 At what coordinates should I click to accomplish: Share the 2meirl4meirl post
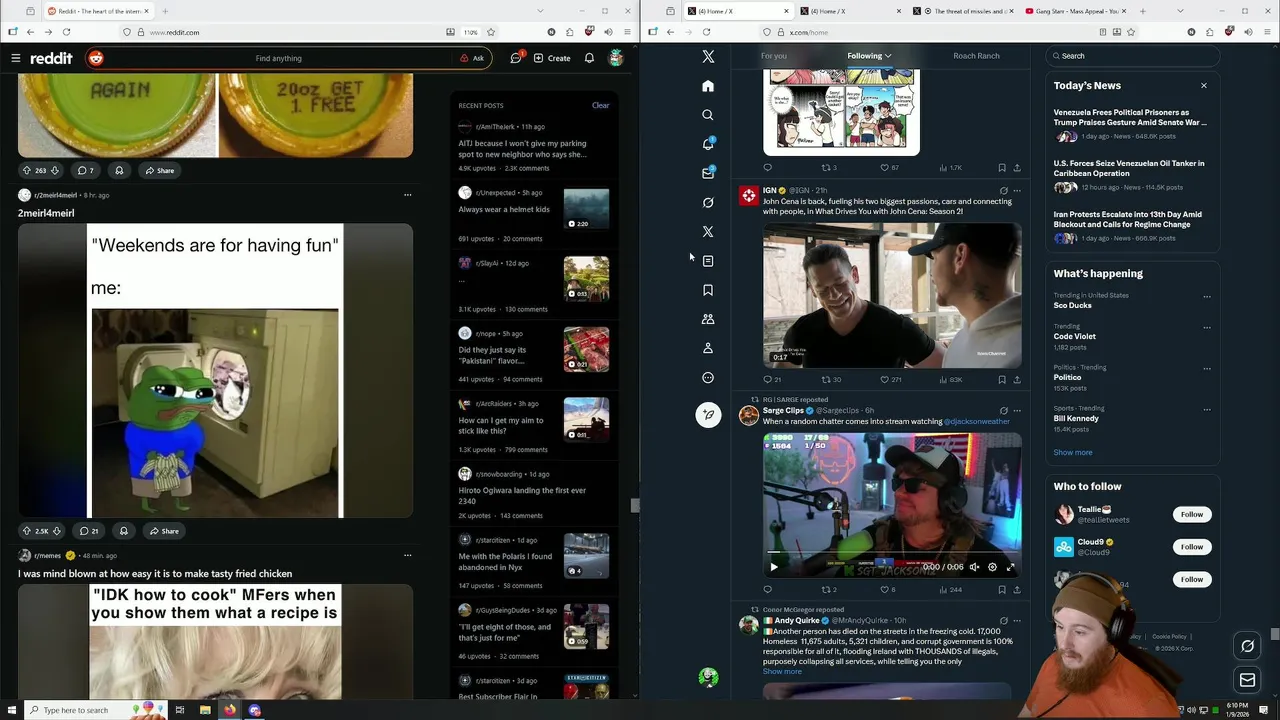[x=162, y=531]
